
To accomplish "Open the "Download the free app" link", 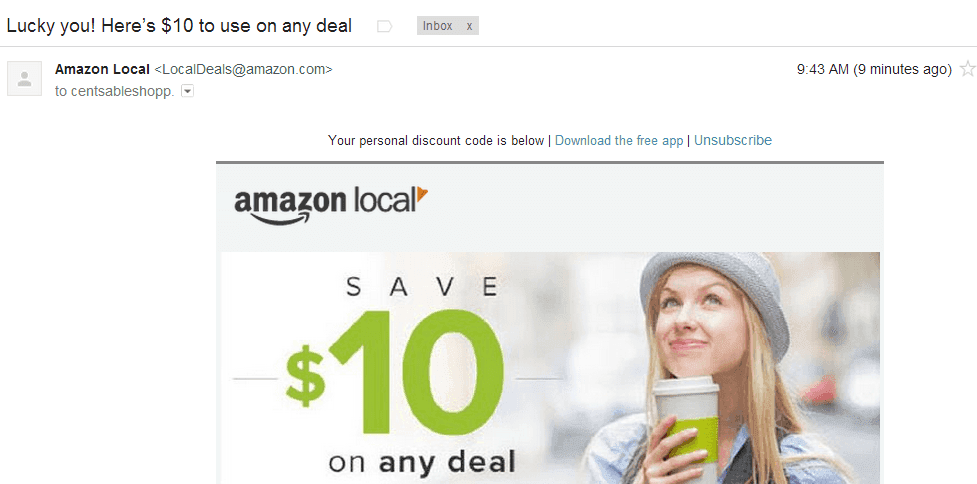I will (619, 141).
